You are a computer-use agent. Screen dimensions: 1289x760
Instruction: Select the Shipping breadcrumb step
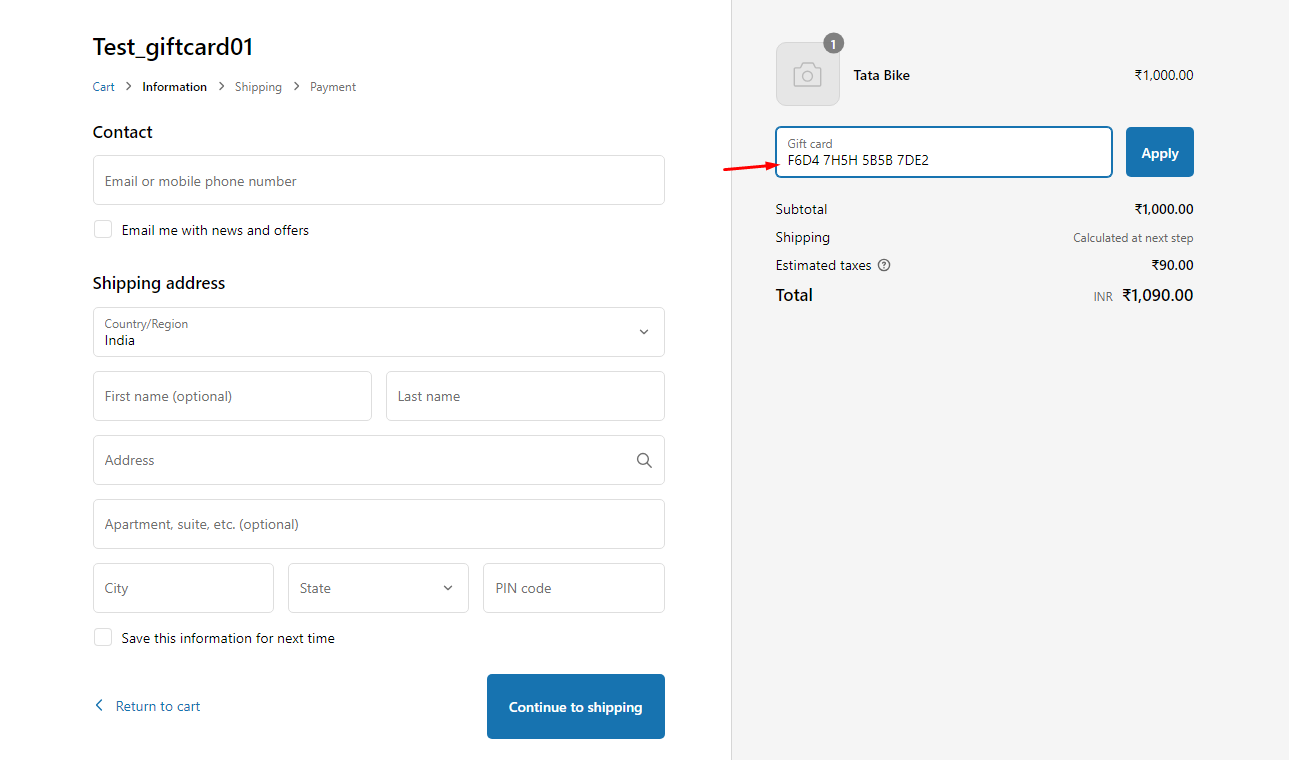coord(258,87)
